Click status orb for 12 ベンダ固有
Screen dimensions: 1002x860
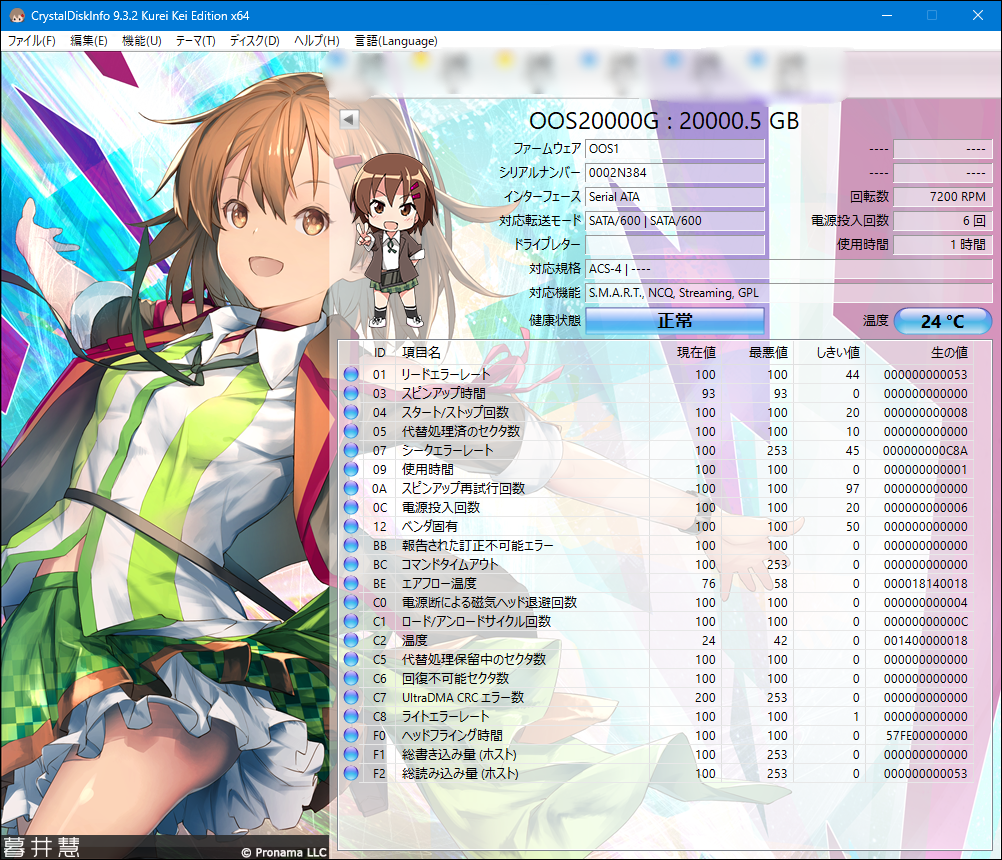coord(351,526)
